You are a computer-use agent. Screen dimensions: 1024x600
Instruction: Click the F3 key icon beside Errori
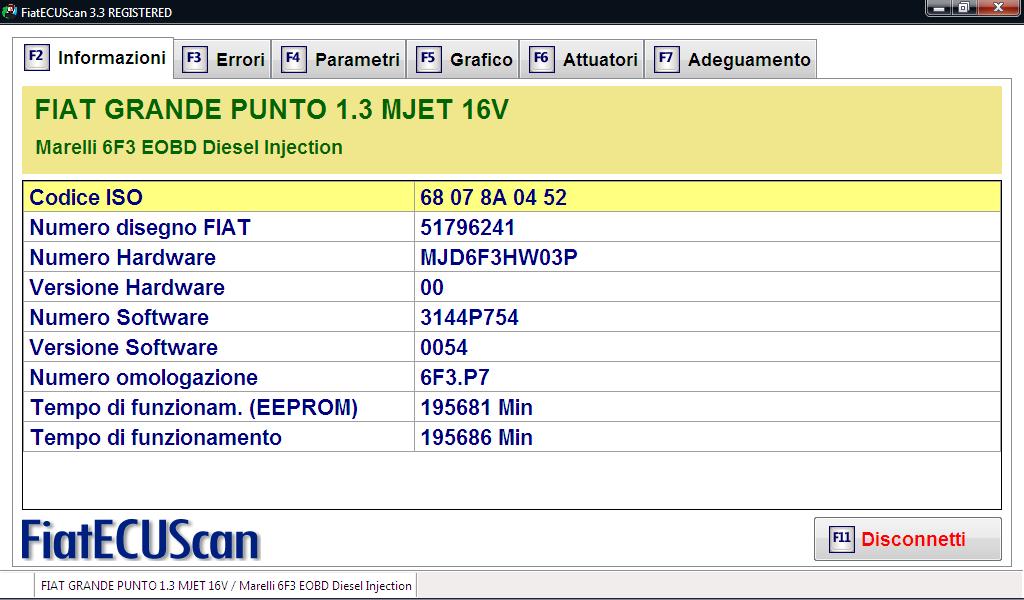point(194,59)
